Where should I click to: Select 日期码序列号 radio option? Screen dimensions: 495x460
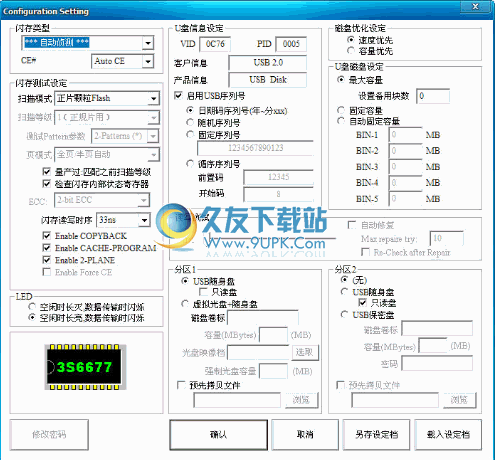point(190,110)
